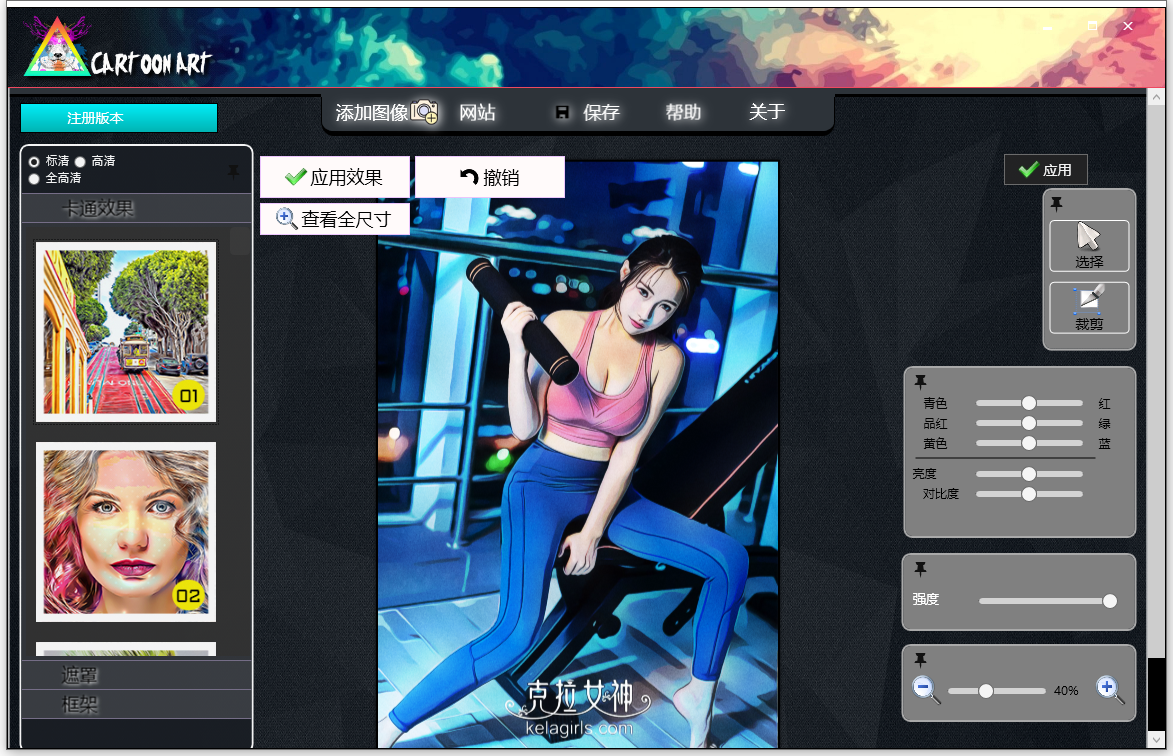Click the zoom in magnifier icon
The width and height of the screenshot is (1173, 756).
pos(1110,689)
